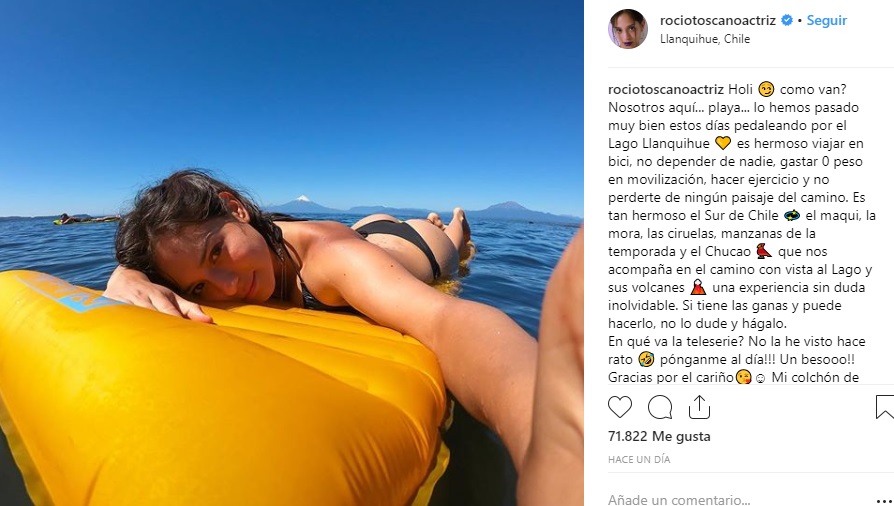Click the main post photo
The height and width of the screenshot is (506, 894).
click(292, 253)
